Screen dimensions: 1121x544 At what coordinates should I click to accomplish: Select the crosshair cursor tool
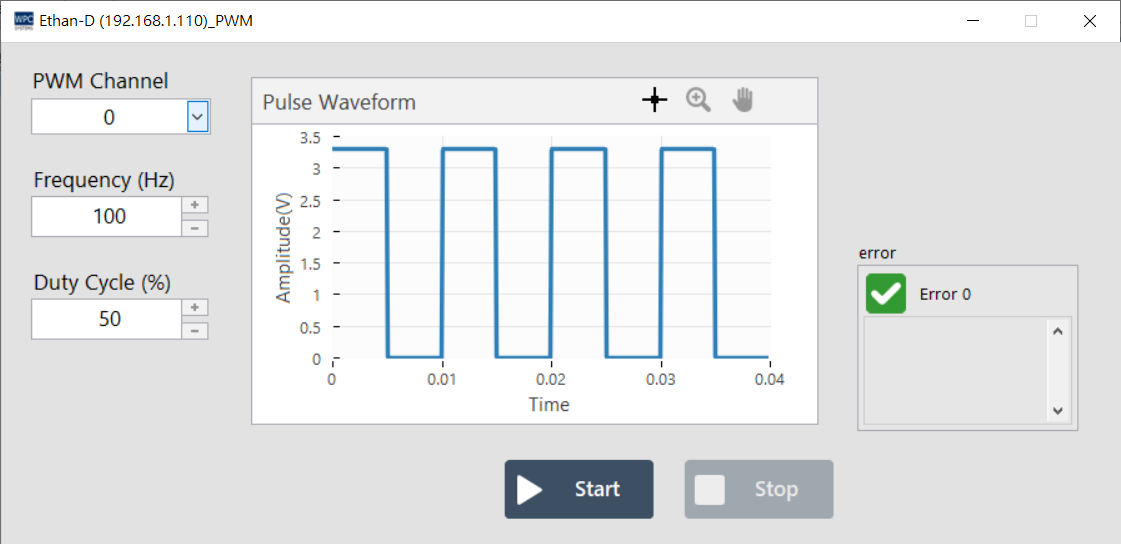[x=654, y=99]
